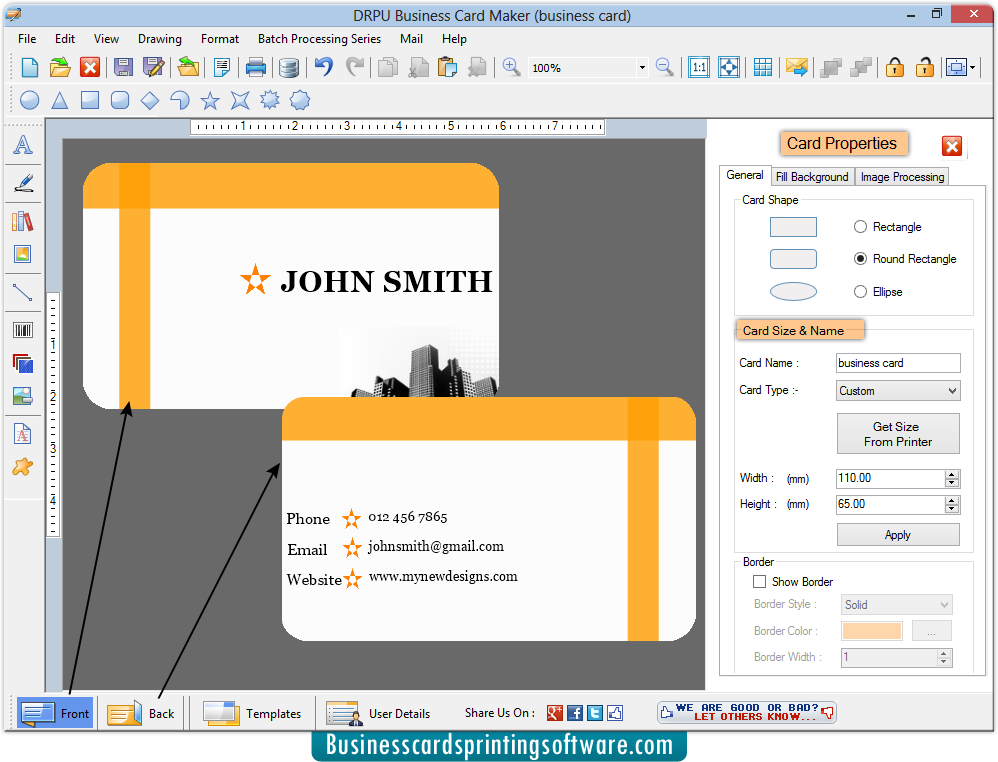Close the Card Properties panel
Viewport: 998px width, 762px height.
(x=952, y=146)
